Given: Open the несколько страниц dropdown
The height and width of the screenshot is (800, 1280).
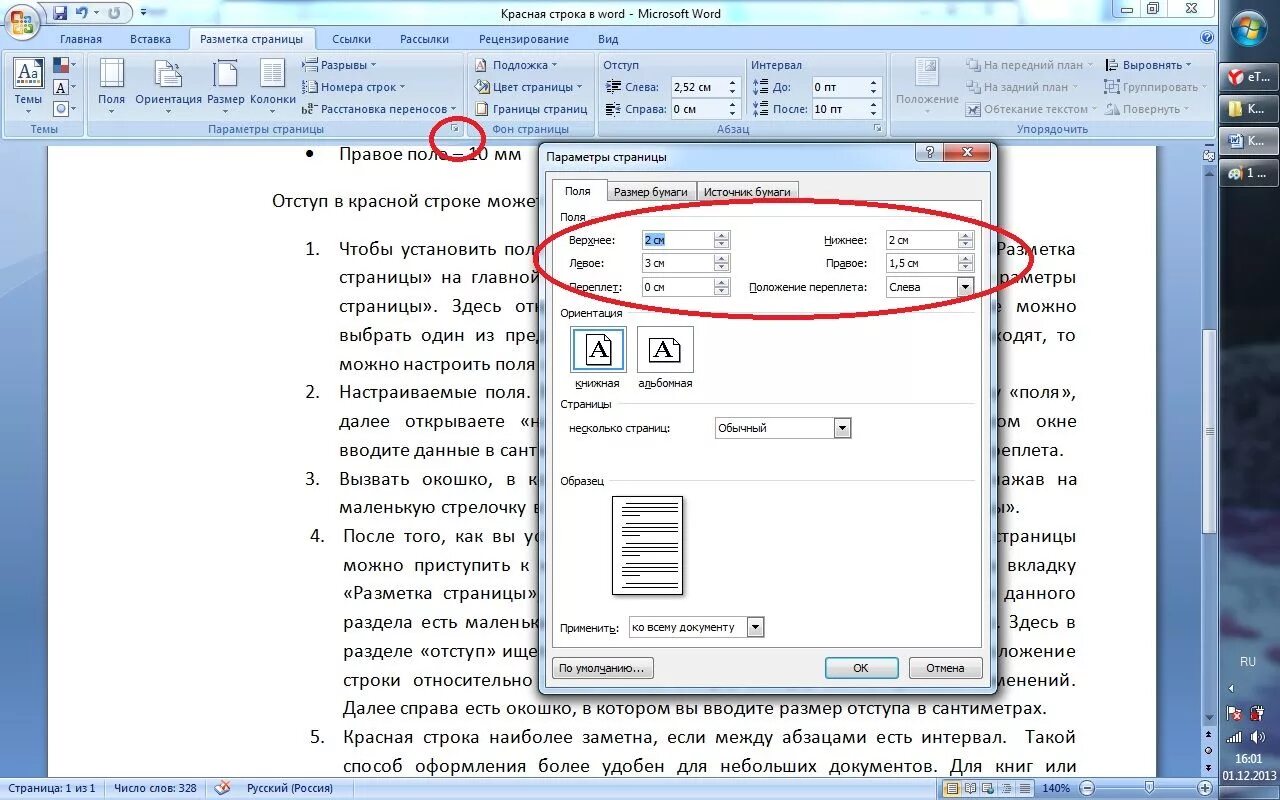Looking at the screenshot, I should click(842, 428).
